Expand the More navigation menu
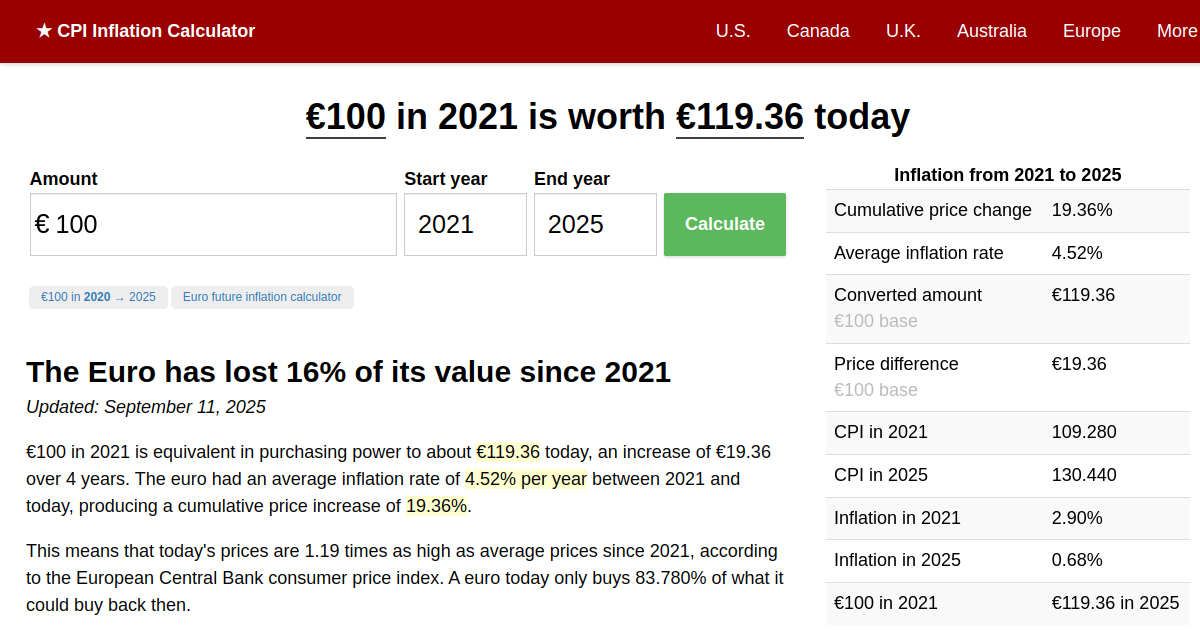 pyautogui.click(x=1178, y=31)
